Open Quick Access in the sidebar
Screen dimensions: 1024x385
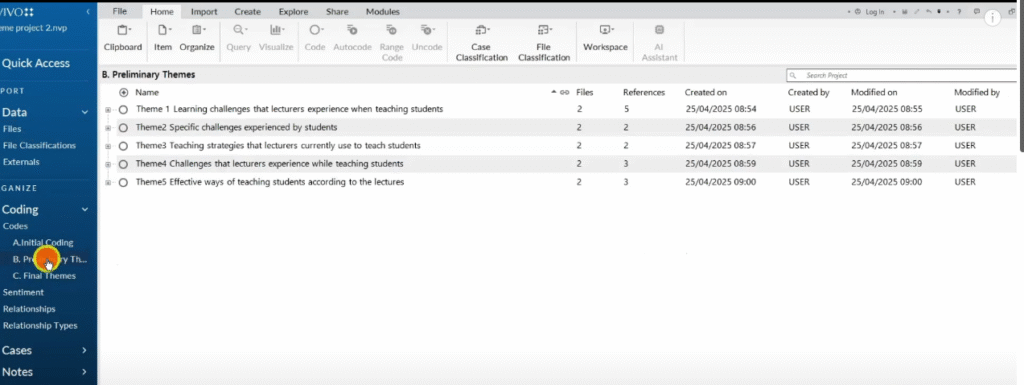click(x=36, y=63)
